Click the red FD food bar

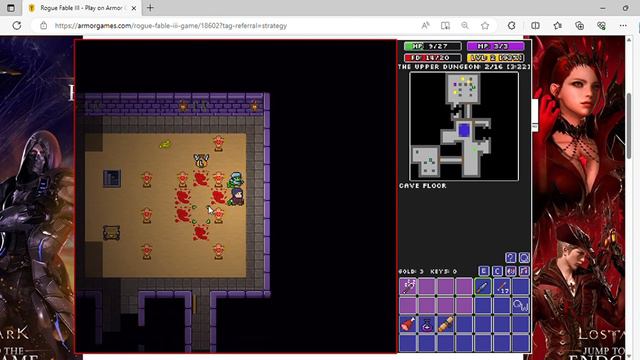(x=433, y=58)
